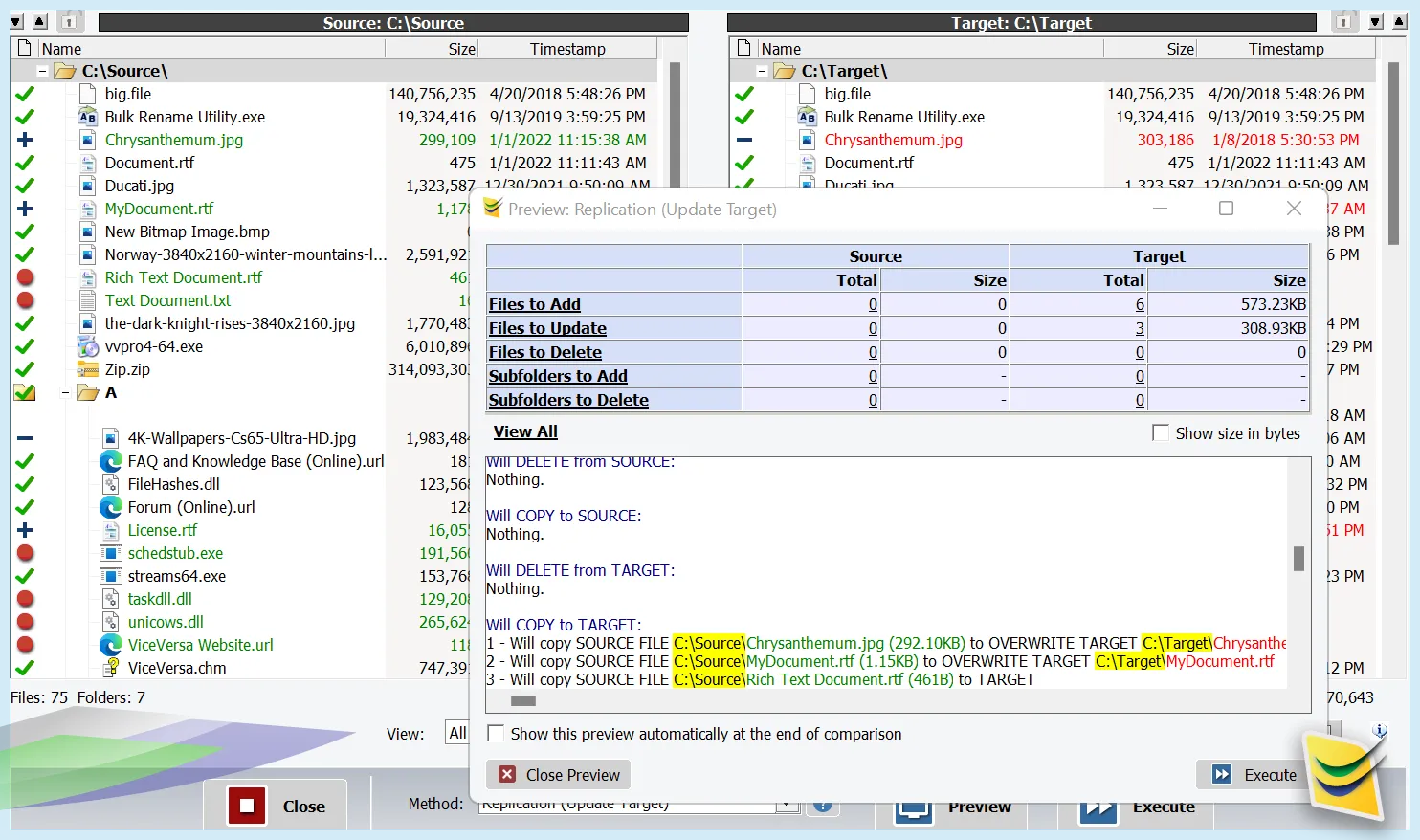Click the sync-state icon beside Source folder A

[x=25, y=392]
